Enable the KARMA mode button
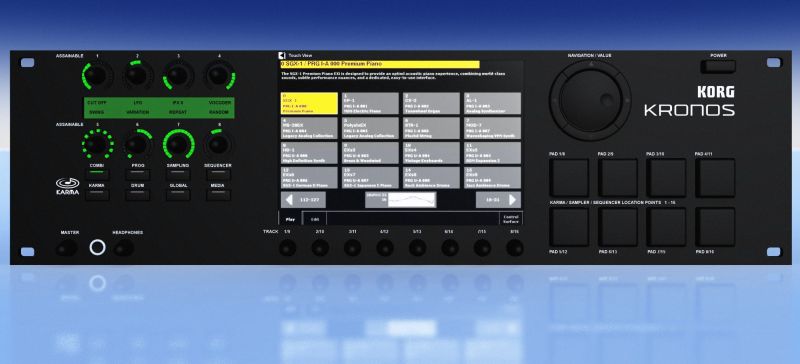The height and width of the screenshot is (364, 800). coord(96,195)
